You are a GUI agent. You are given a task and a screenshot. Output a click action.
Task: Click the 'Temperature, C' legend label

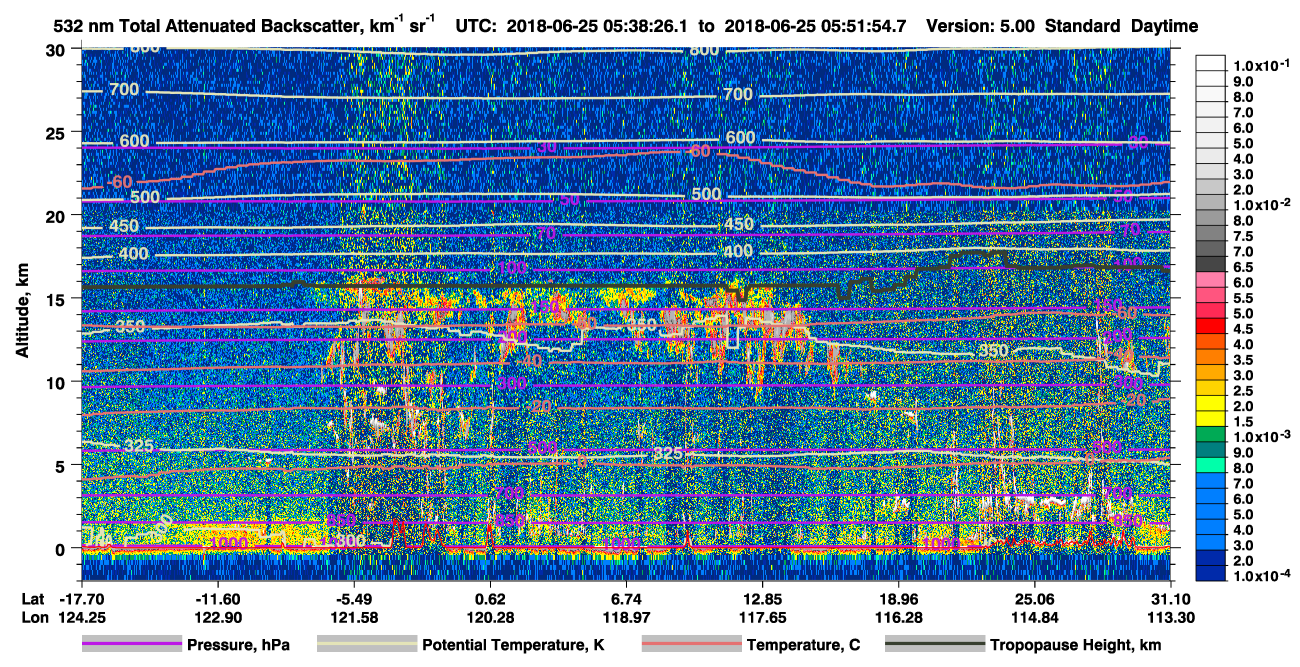click(x=803, y=645)
